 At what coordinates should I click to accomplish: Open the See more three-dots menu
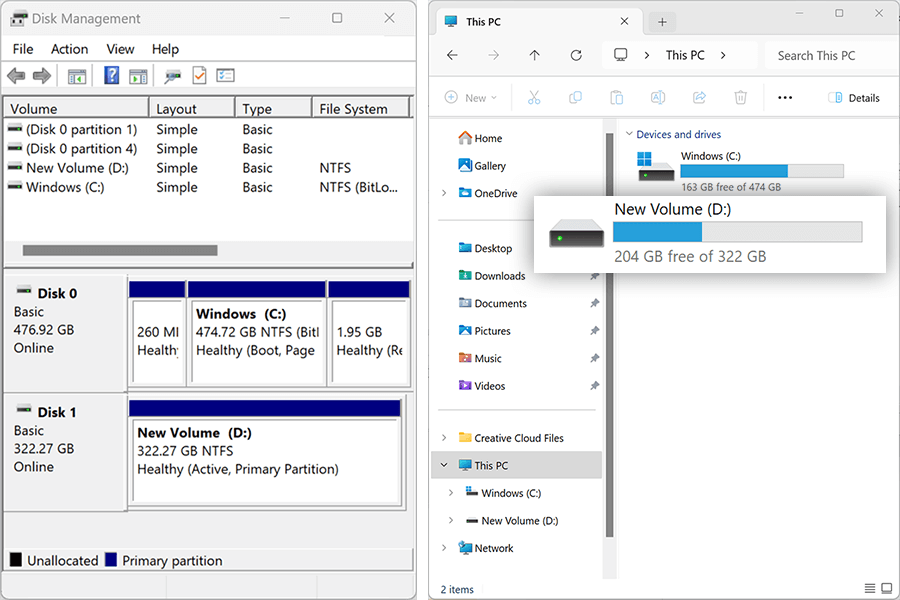coord(785,98)
